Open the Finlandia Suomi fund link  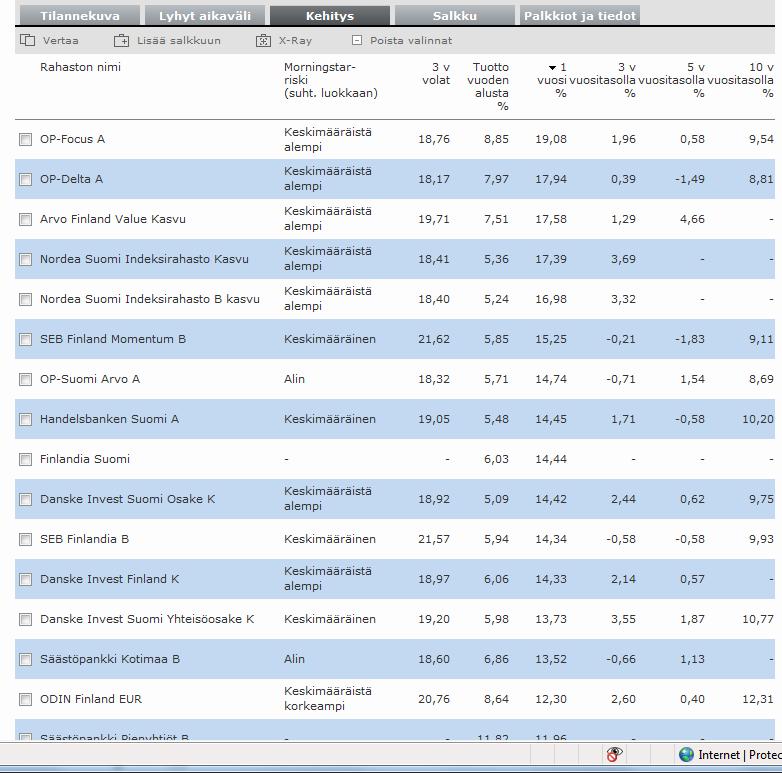(x=85, y=459)
